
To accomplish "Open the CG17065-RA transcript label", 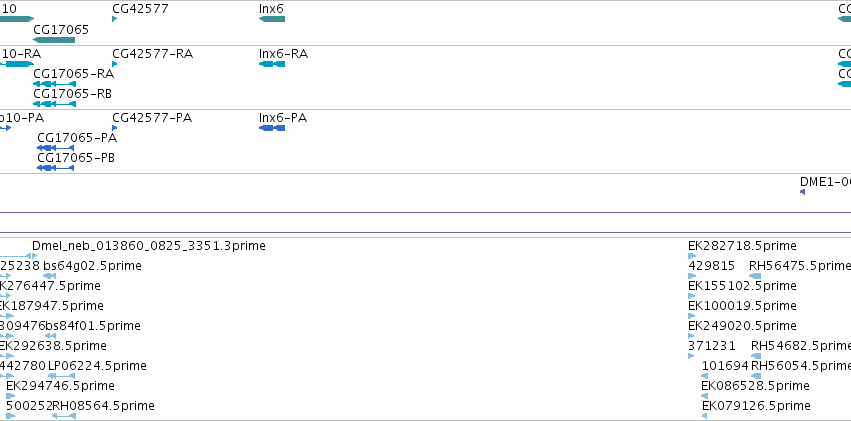I will click(x=73, y=74).
